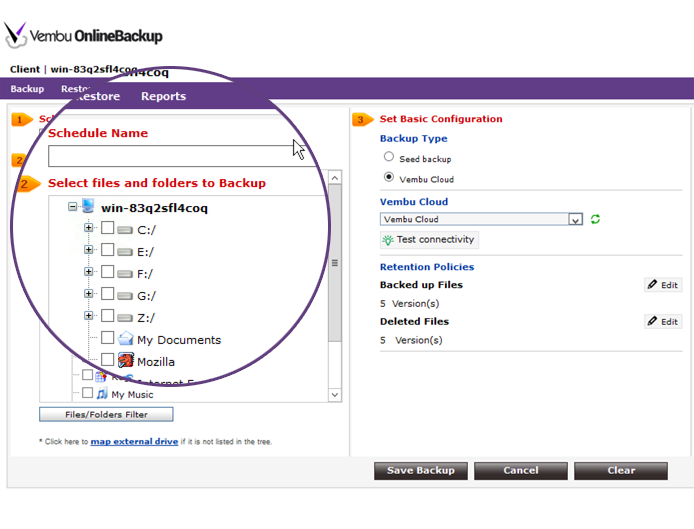This screenshot has width=694, height=529.
Task: Click the F:/ drive icon
Action: (125, 274)
